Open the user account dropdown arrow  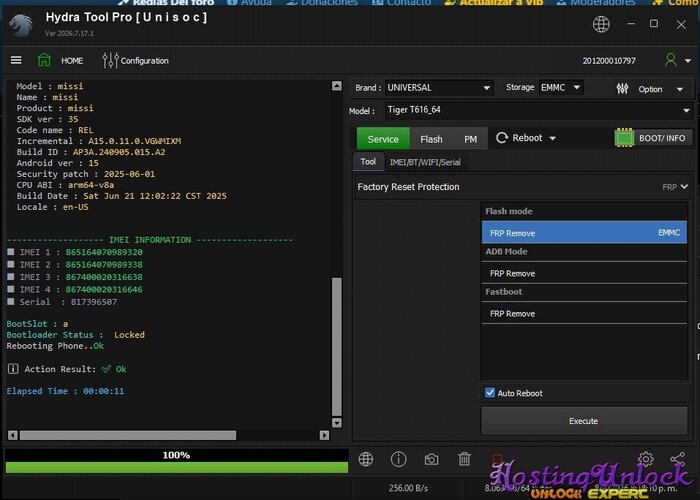point(688,61)
